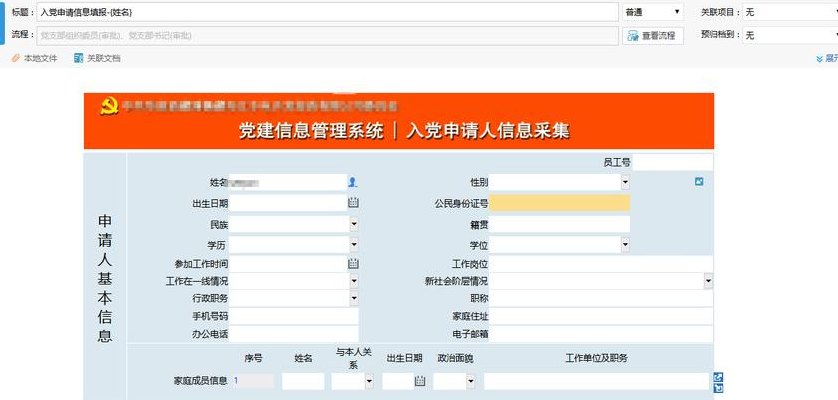Click the 工作单位及职务 input cell

tap(598, 381)
